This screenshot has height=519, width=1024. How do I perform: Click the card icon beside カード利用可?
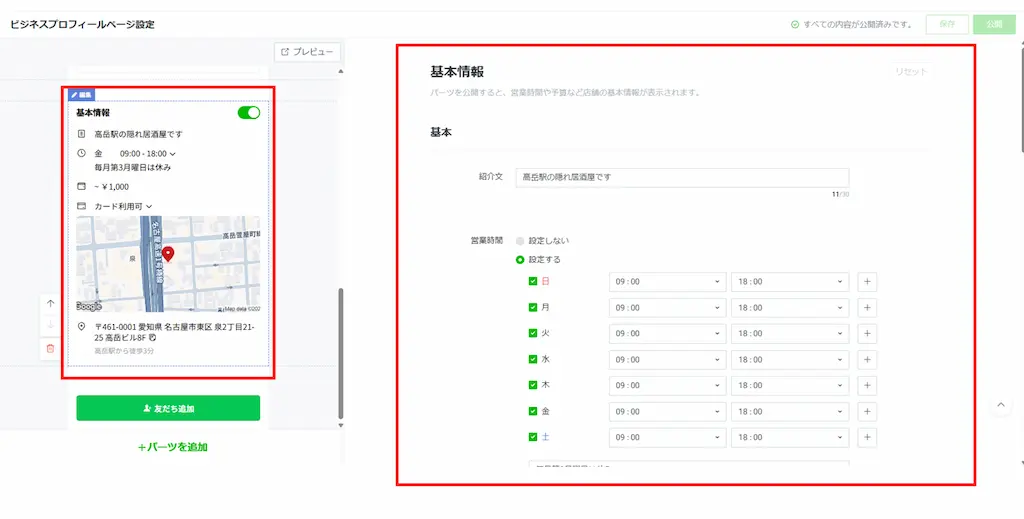82,206
